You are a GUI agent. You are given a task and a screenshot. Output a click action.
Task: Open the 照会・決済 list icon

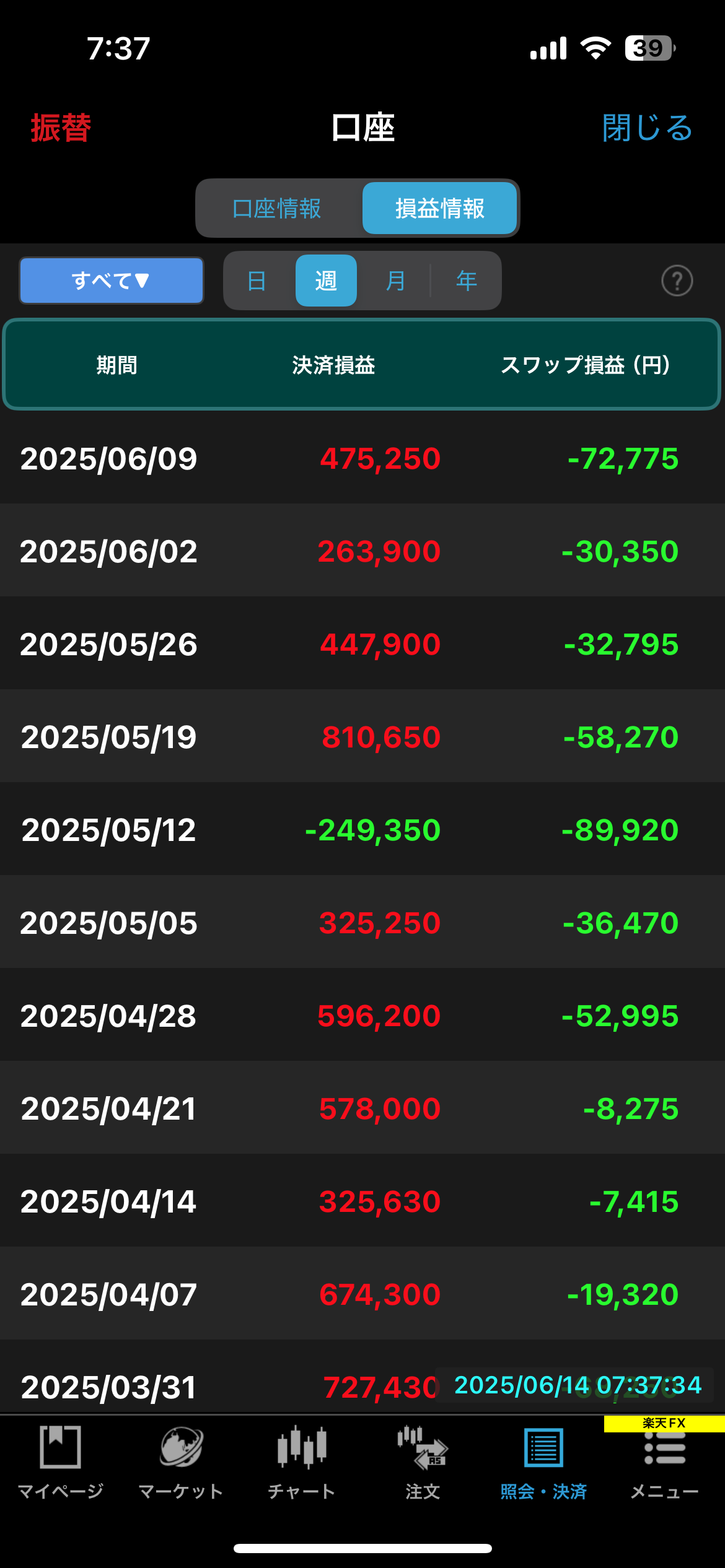(543, 1448)
